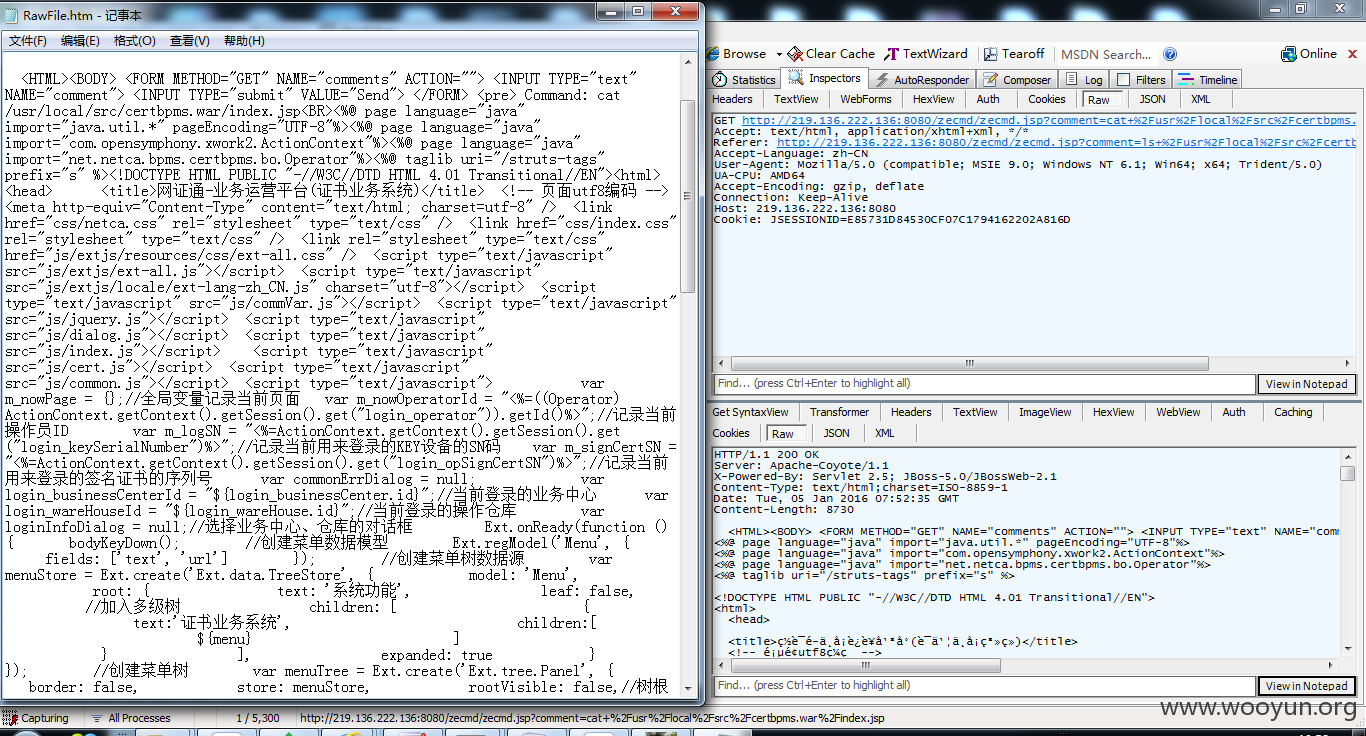The image size is (1366, 736).
Task: Select request JSON inspector tab
Action: click(1152, 99)
